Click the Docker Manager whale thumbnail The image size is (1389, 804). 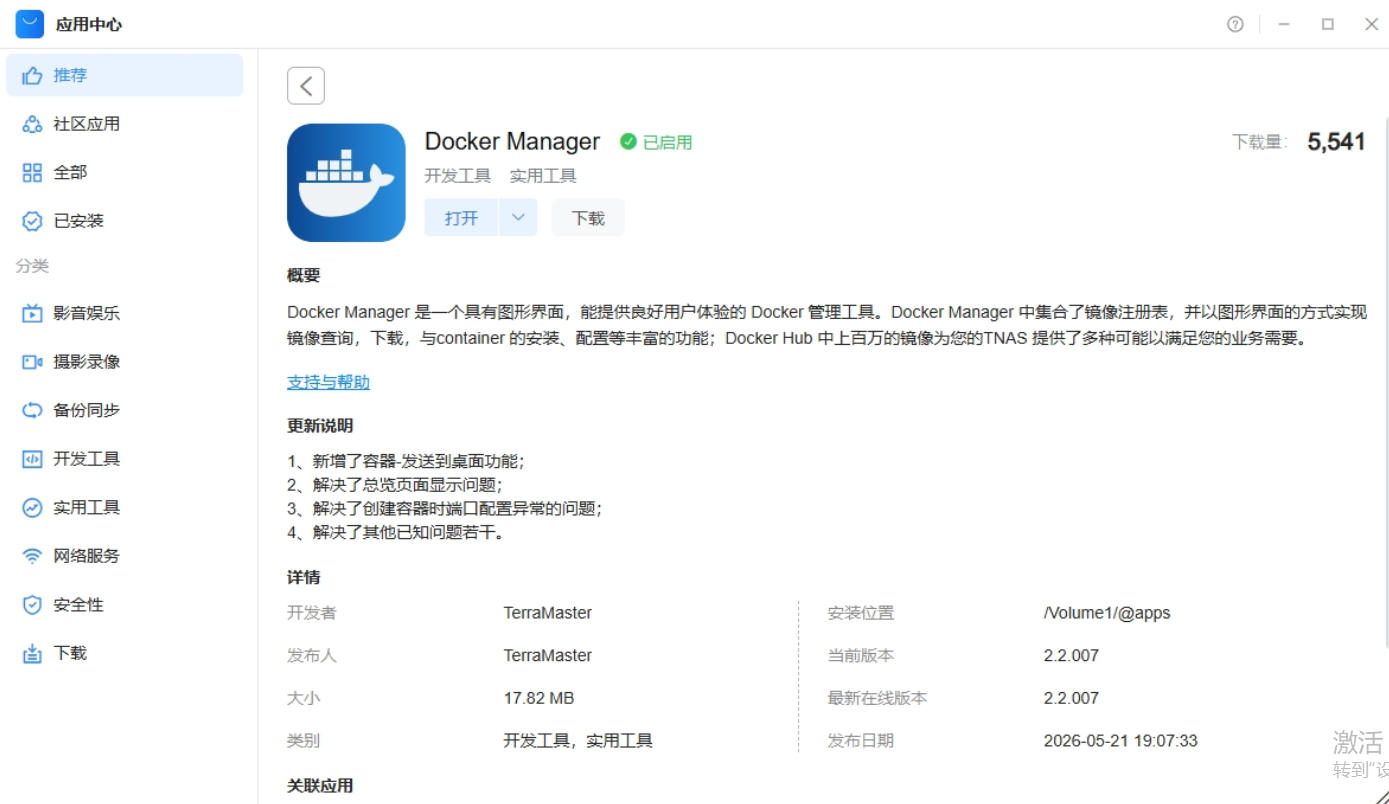(346, 182)
